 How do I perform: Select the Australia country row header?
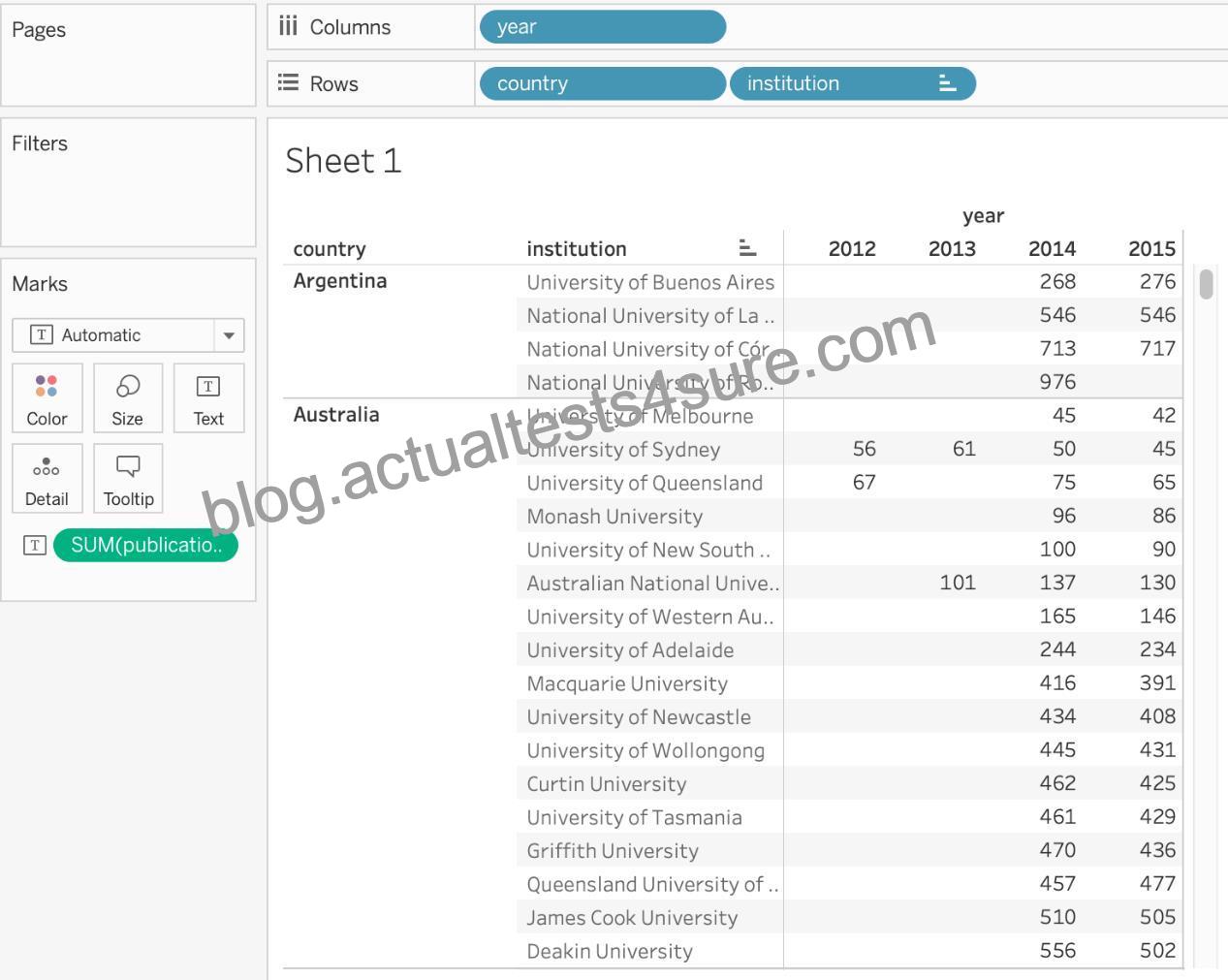(x=336, y=415)
